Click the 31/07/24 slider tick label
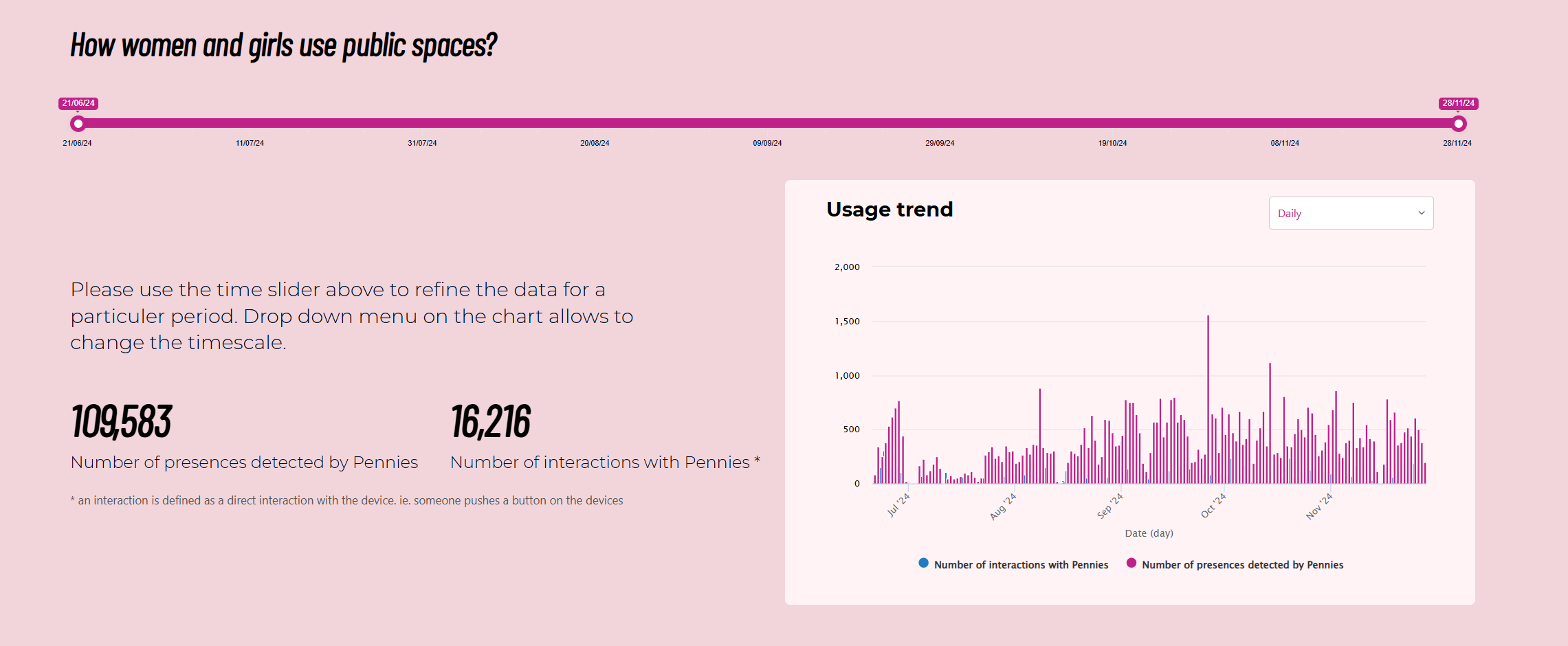The height and width of the screenshot is (646, 1568). (422, 143)
